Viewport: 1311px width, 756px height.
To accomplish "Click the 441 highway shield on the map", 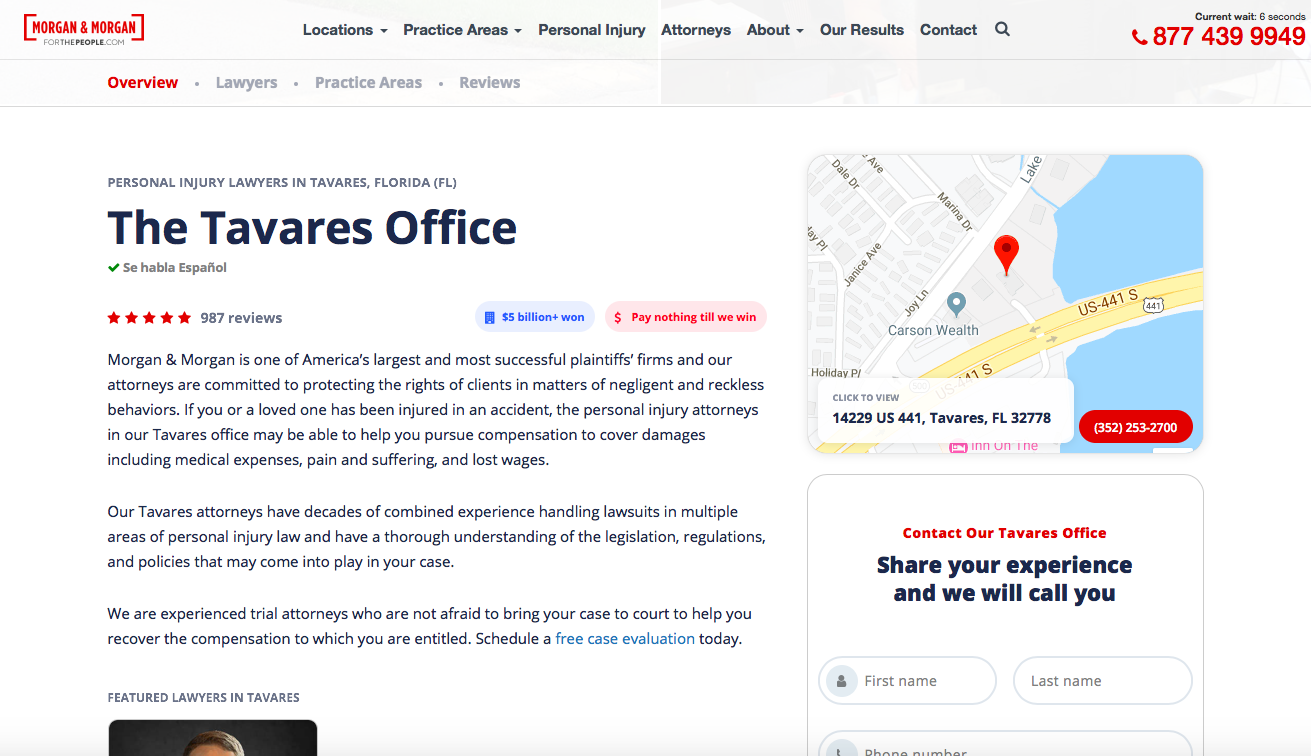I will (x=1154, y=305).
